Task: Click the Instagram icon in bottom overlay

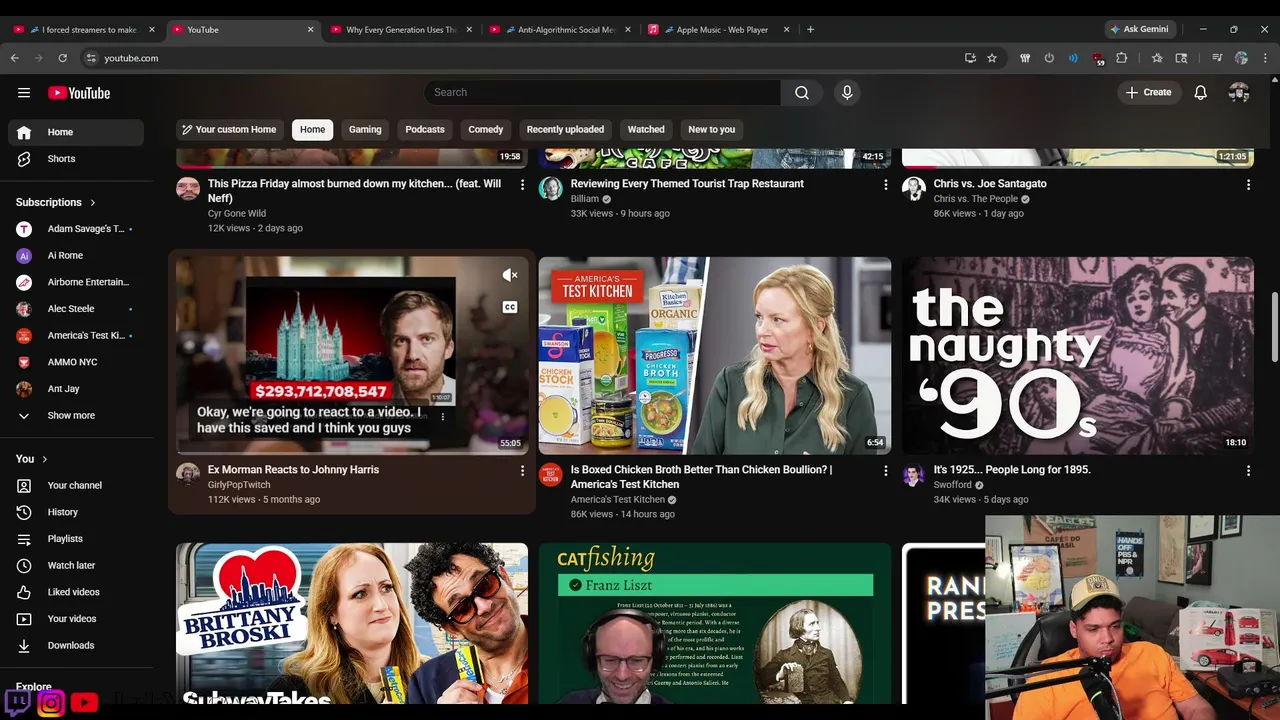Action: coord(51,703)
